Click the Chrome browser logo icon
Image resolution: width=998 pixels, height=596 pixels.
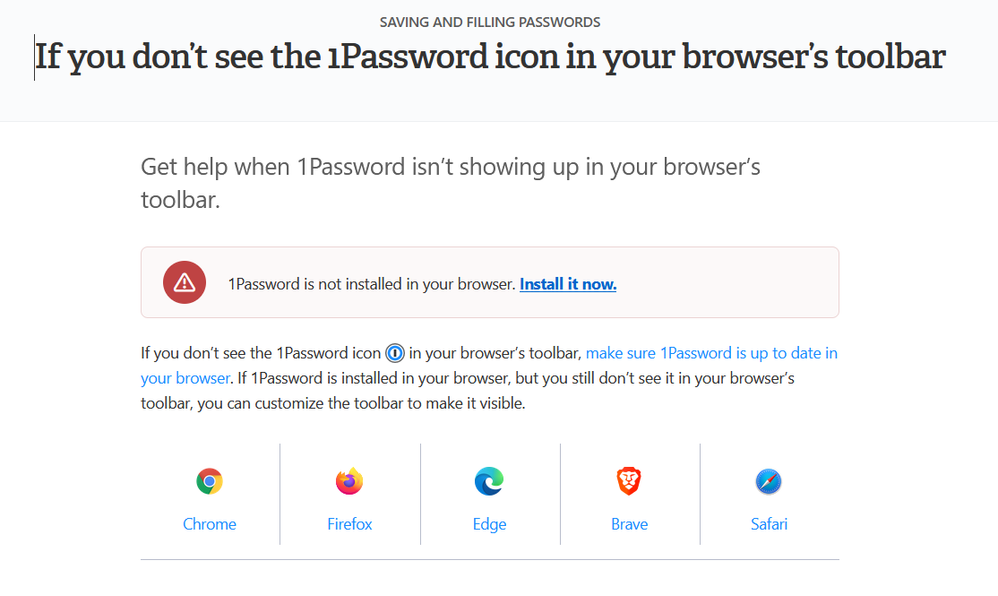click(x=209, y=482)
